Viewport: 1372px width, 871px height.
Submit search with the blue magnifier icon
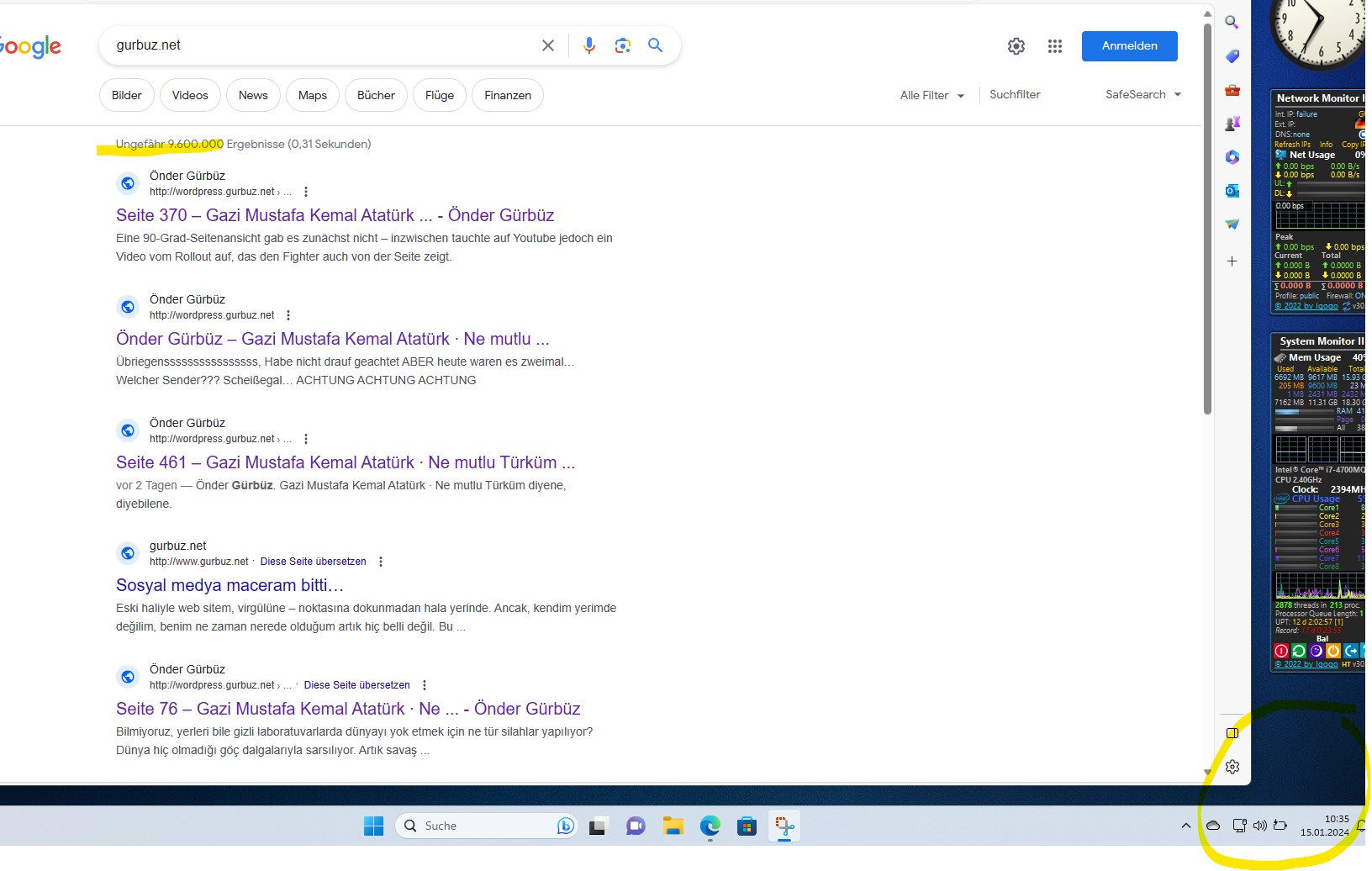pyautogui.click(x=655, y=45)
